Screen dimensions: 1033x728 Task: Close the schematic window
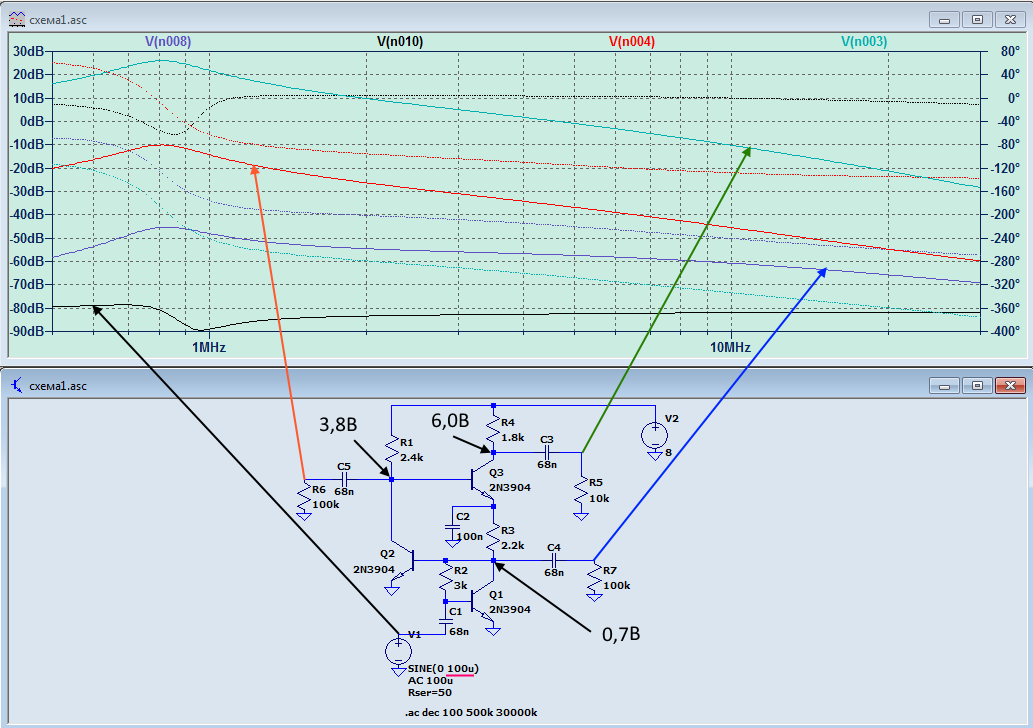pos(1010,385)
